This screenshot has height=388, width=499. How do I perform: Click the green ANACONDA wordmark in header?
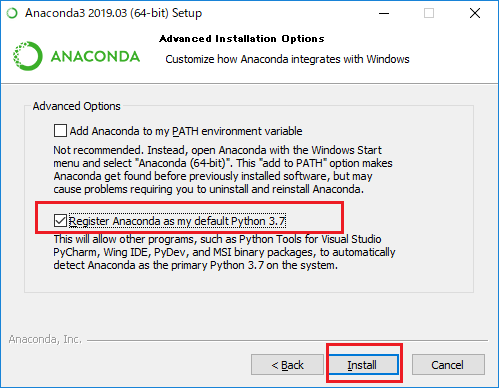[x=95, y=56]
